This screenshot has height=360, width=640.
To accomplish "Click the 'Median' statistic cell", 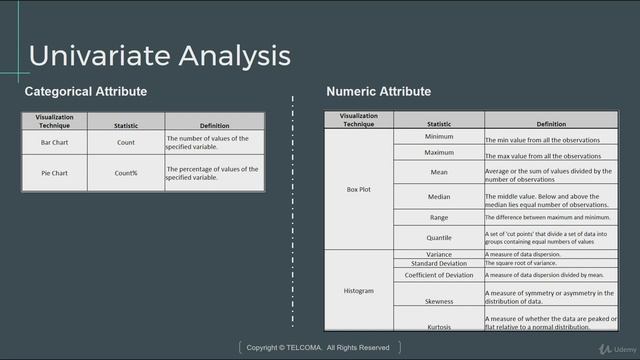I will [439, 196].
